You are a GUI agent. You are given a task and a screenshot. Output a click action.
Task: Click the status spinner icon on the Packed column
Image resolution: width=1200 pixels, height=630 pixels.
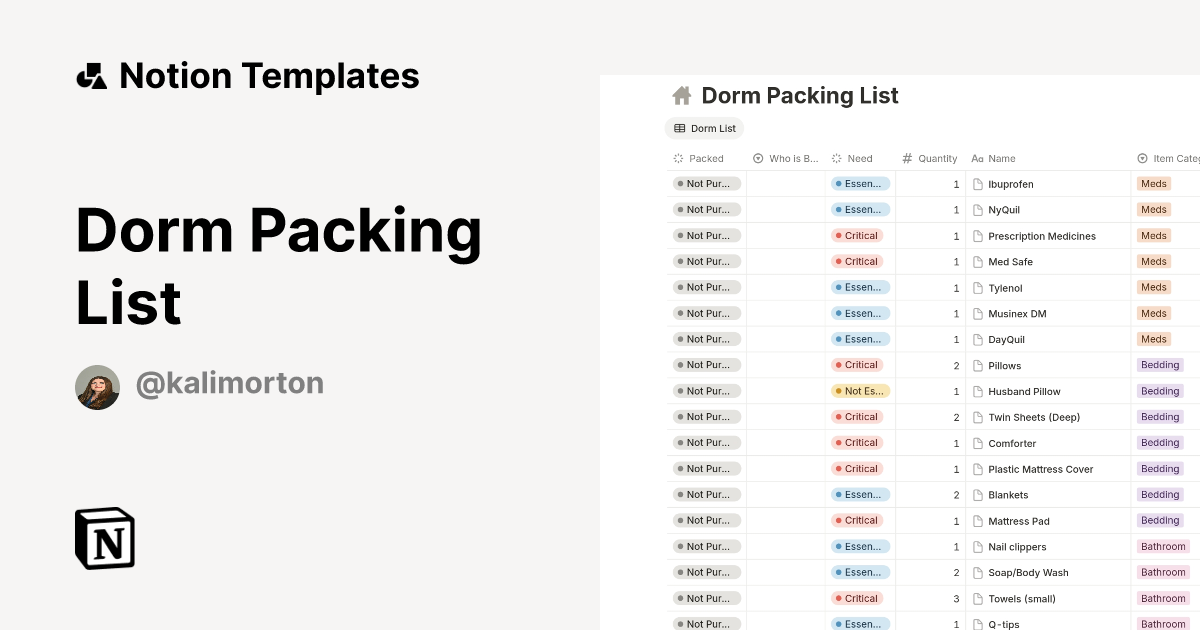[677, 158]
